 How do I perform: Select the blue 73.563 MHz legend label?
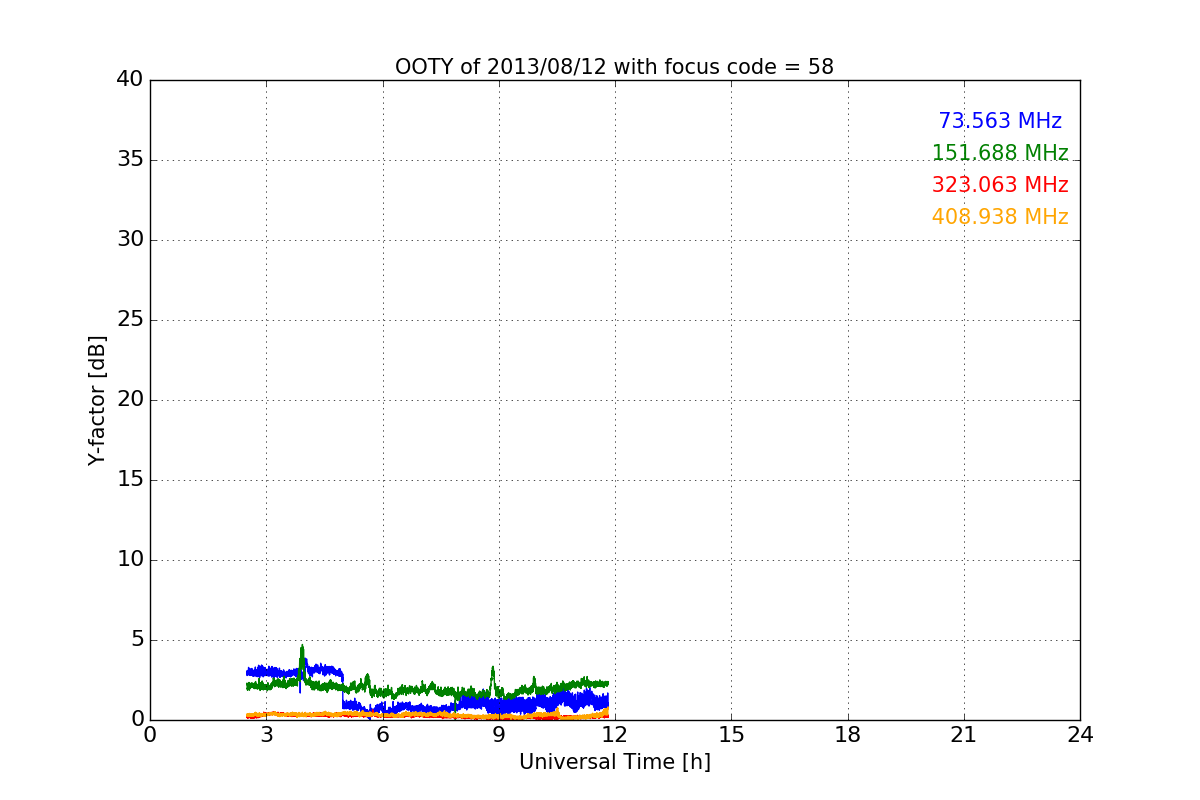[1000, 121]
